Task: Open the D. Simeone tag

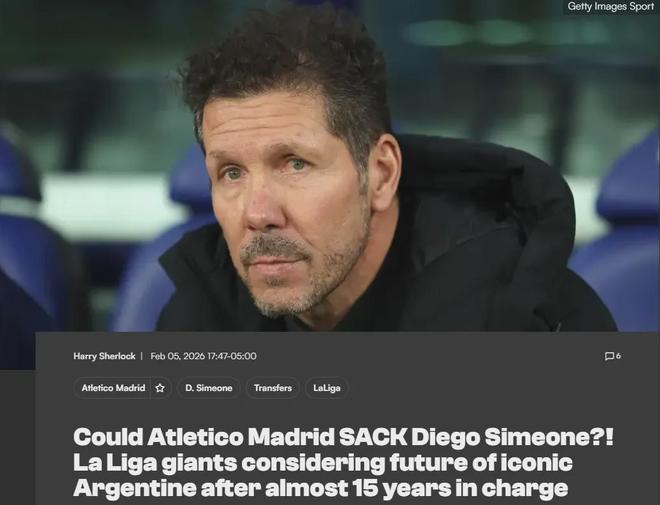Action: 209,388
